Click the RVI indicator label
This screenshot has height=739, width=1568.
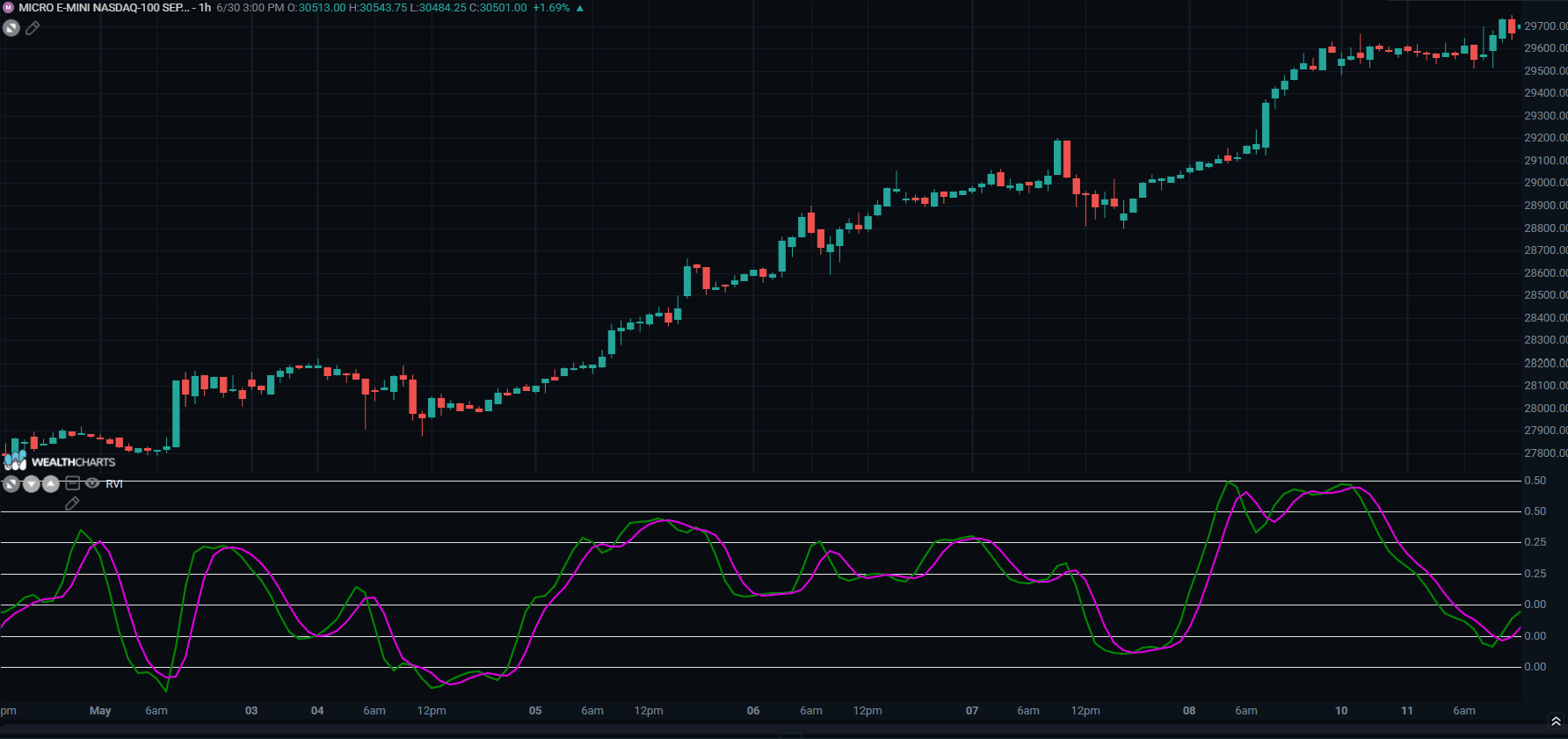point(114,484)
